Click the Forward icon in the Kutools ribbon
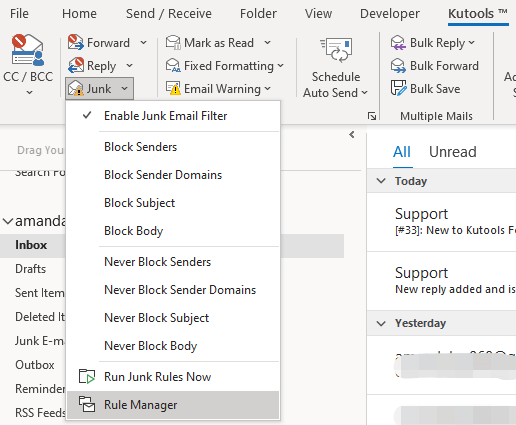Screen dimensions: 516x425 click(76, 43)
